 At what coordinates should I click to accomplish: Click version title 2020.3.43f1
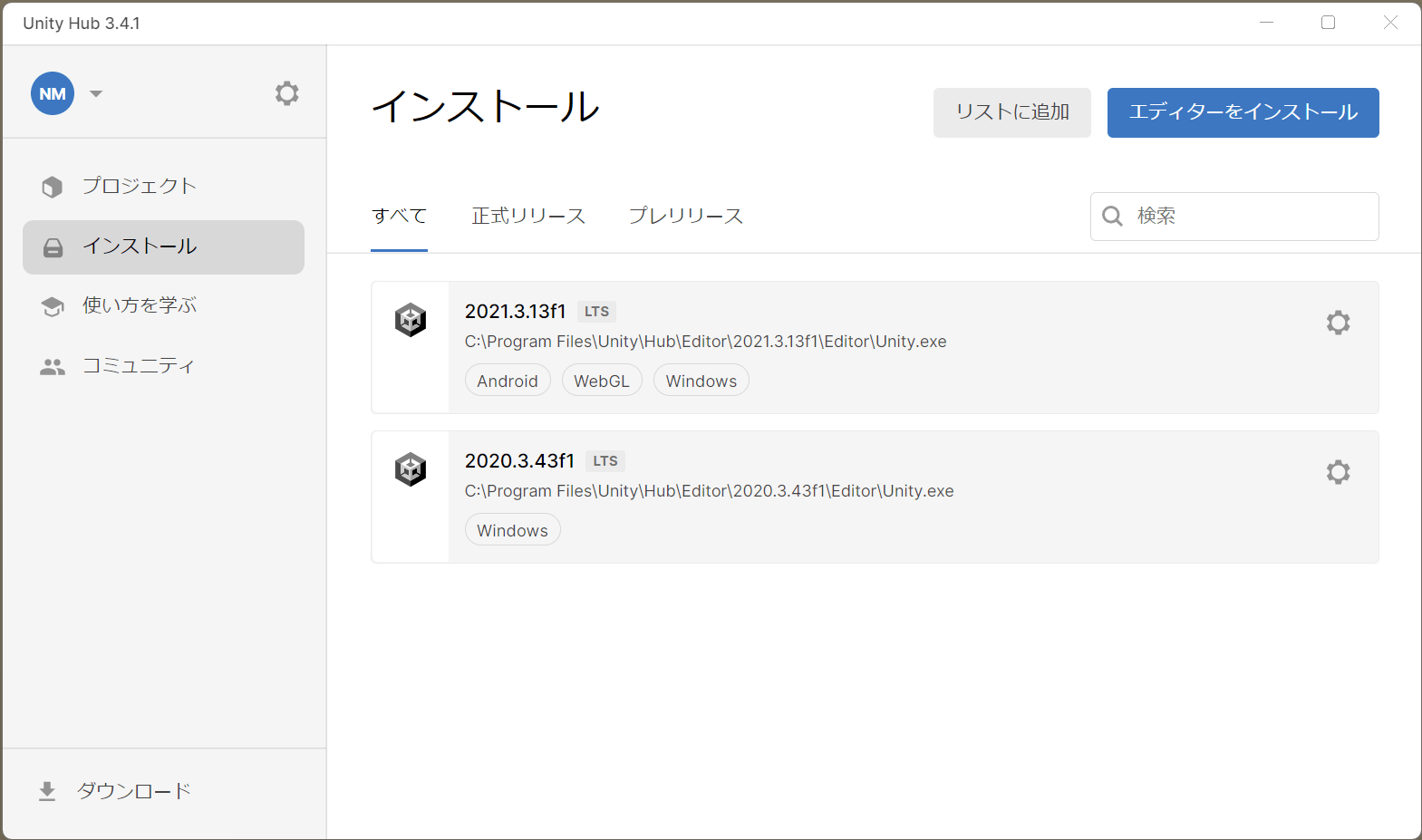[519, 461]
